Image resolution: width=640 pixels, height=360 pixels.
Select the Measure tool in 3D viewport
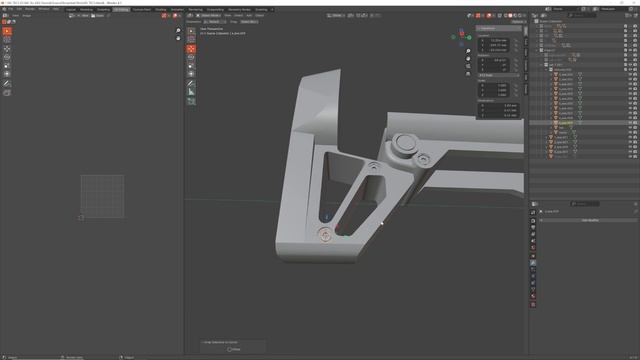point(191,92)
